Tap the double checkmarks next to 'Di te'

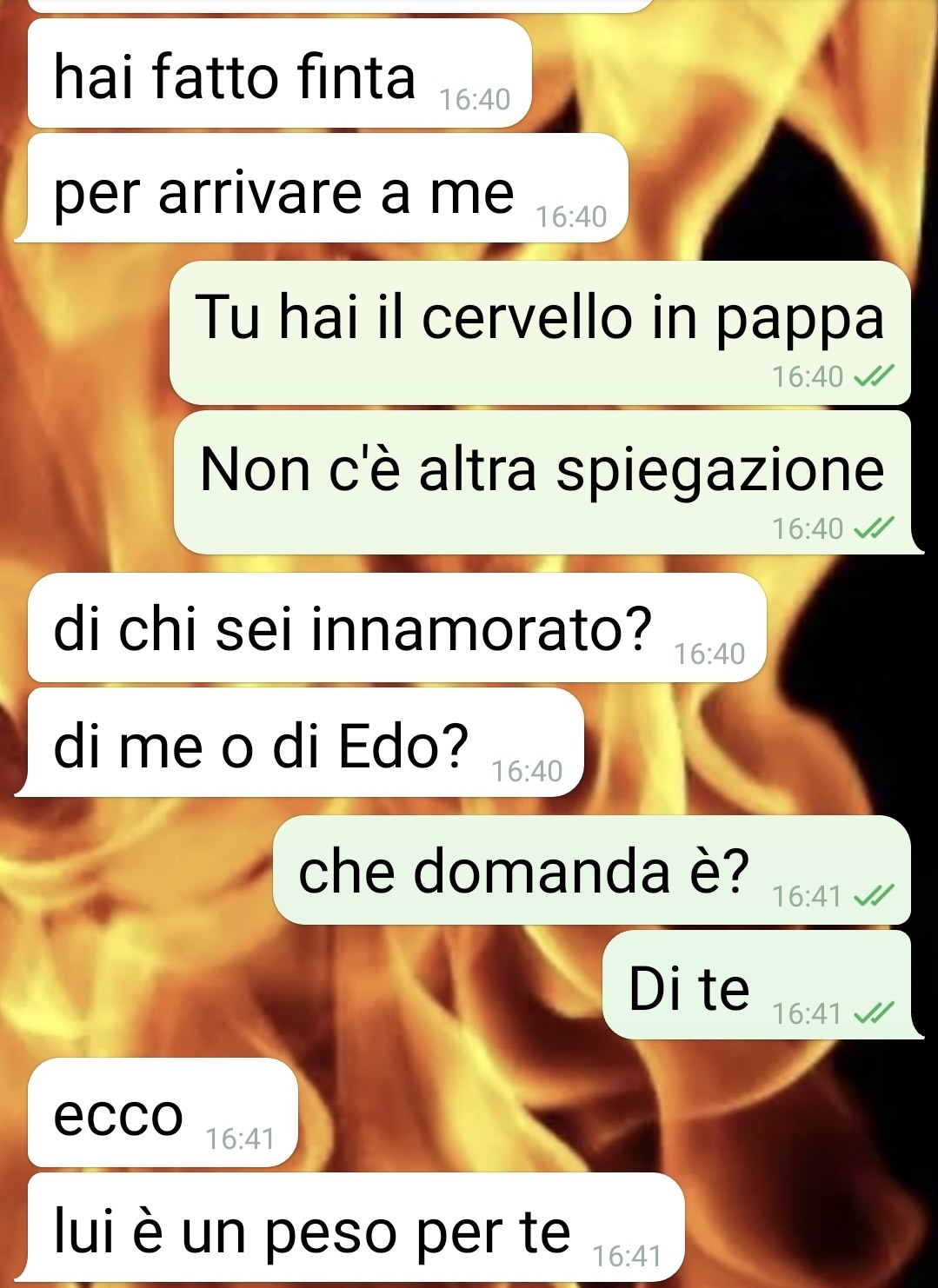coord(874,1013)
